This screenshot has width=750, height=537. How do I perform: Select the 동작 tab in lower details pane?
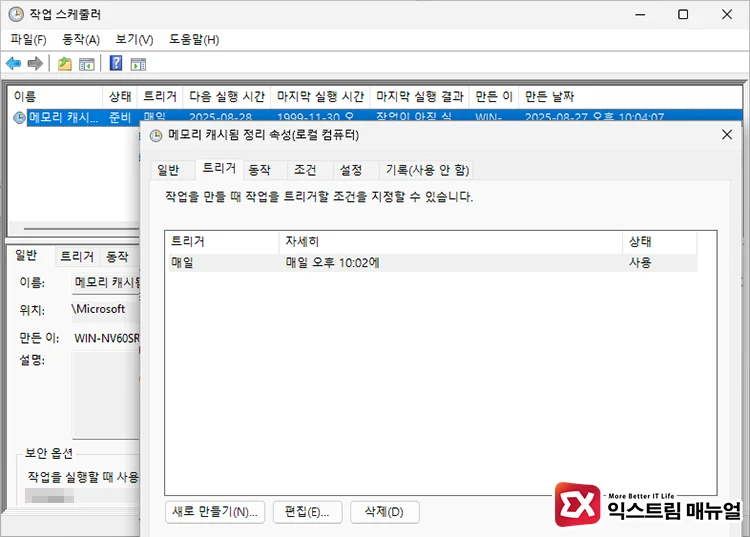tap(117, 257)
